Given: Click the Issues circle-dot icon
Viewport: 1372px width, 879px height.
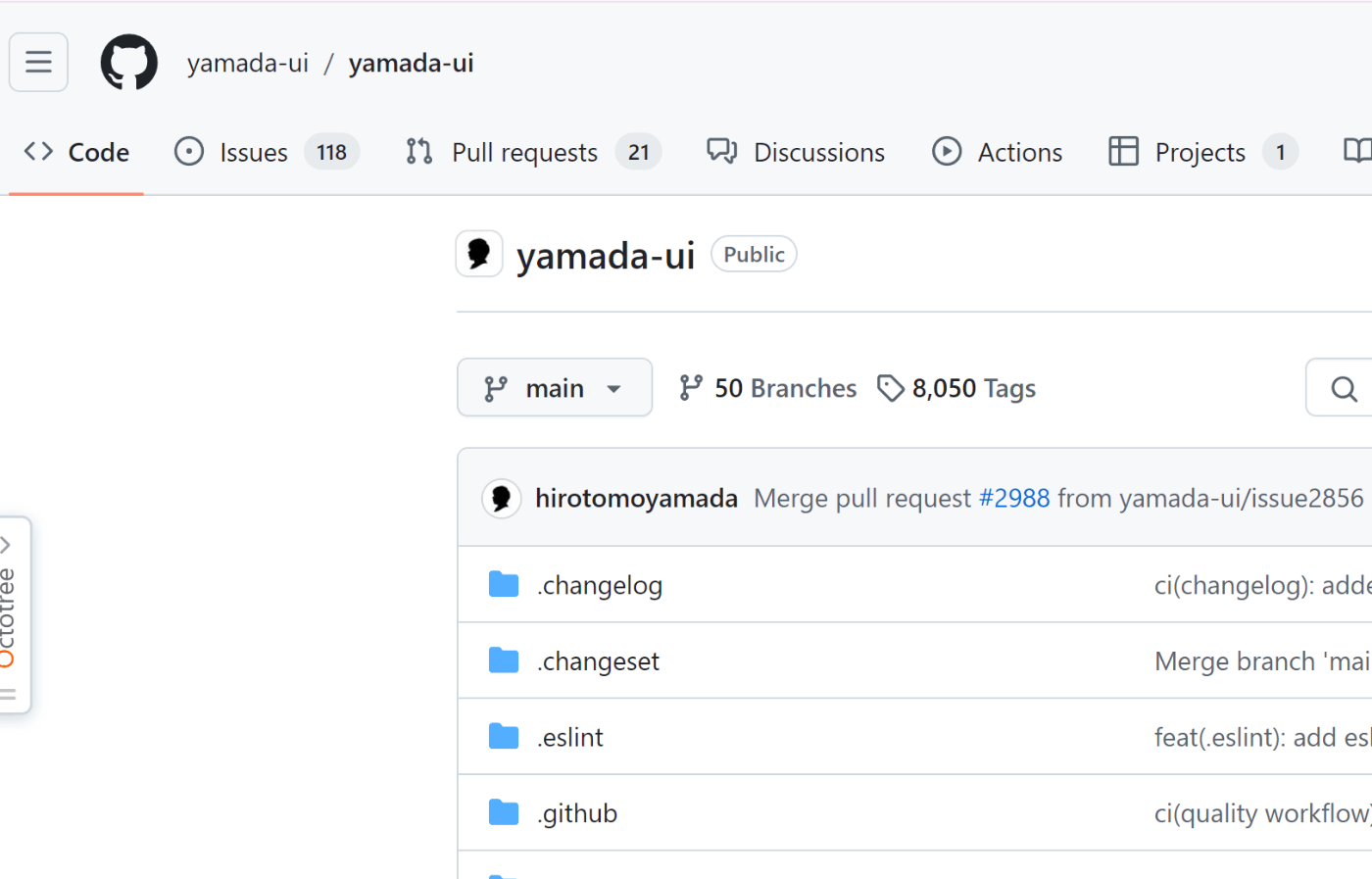Looking at the screenshot, I should [189, 151].
